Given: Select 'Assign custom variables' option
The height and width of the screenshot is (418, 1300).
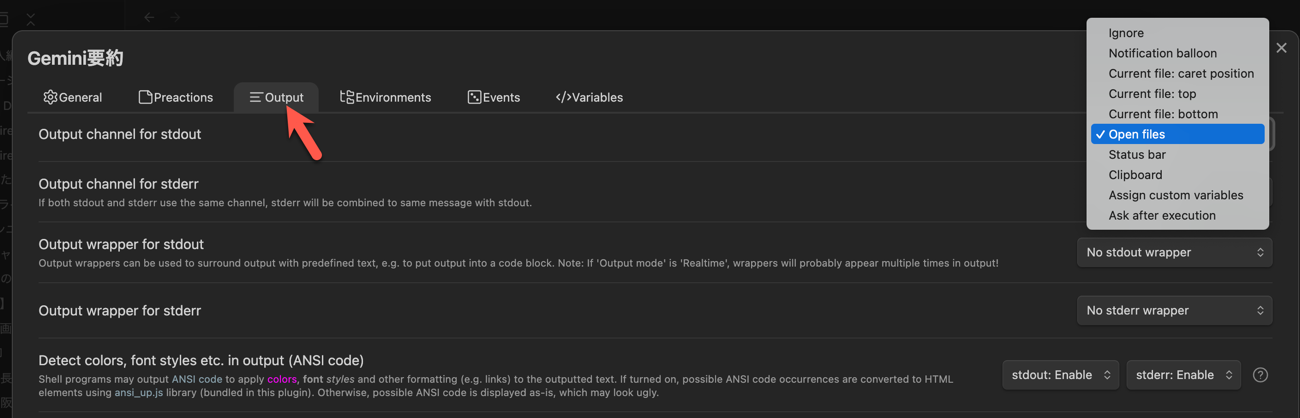Looking at the screenshot, I should click(x=1175, y=195).
